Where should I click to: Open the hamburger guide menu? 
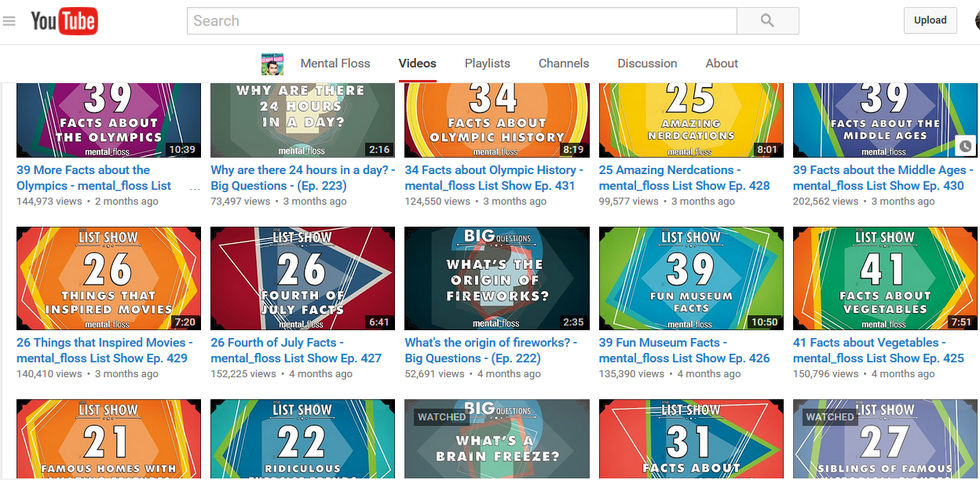tap(10, 21)
